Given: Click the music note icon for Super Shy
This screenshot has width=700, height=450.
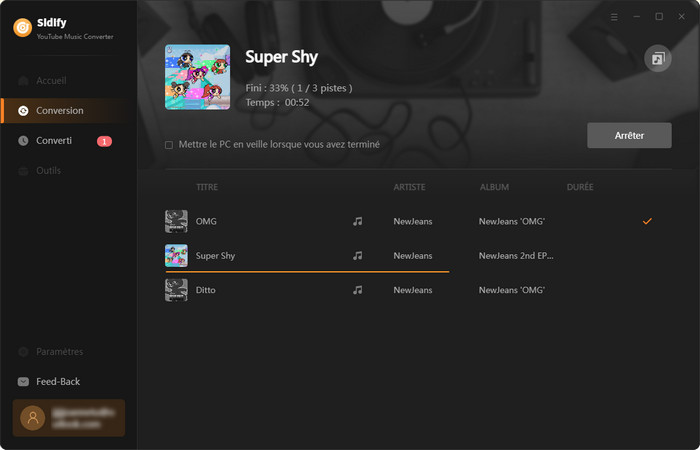Looking at the screenshot, I should 358,256.
